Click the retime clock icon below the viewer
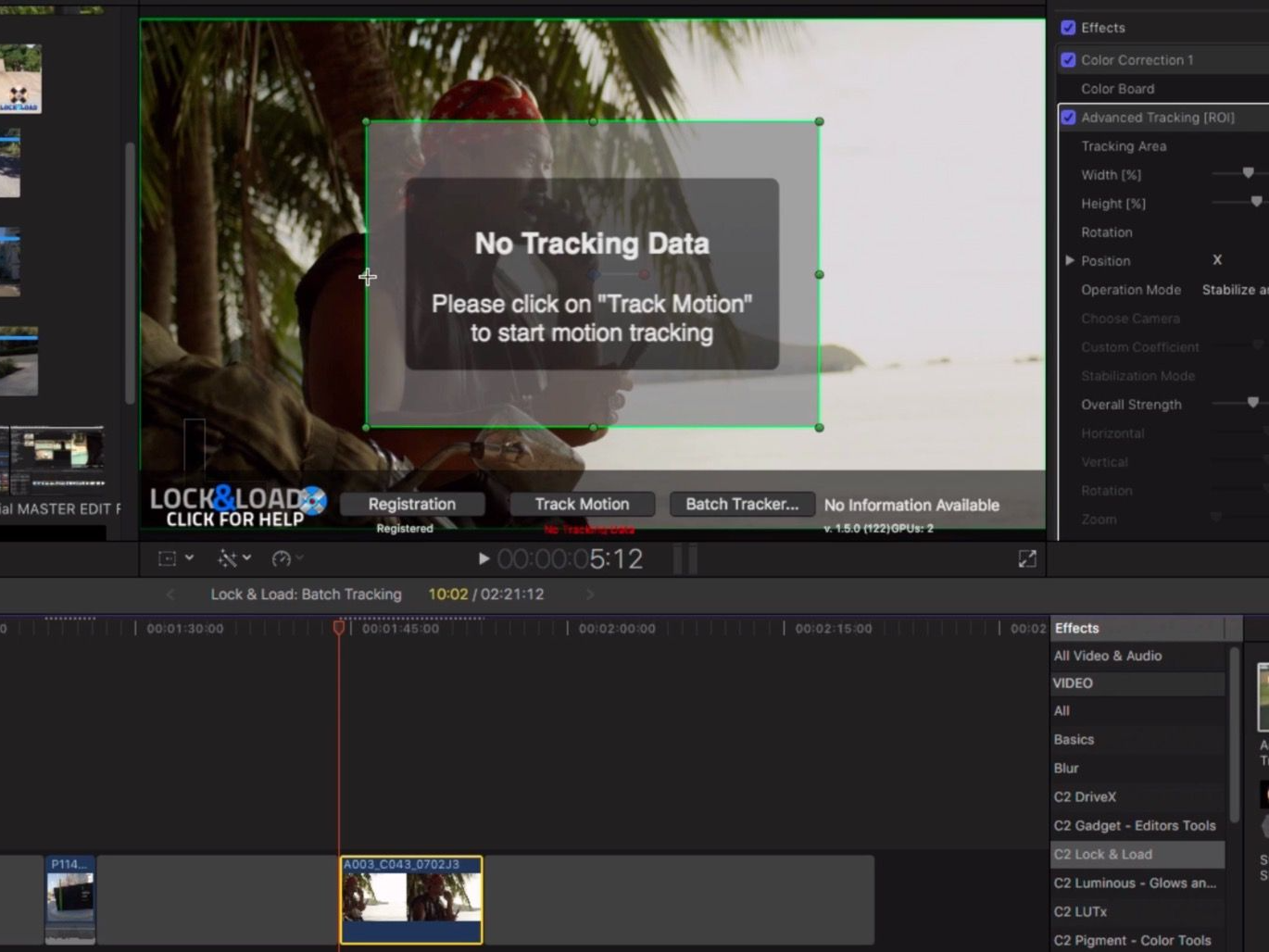 [283, 557]
